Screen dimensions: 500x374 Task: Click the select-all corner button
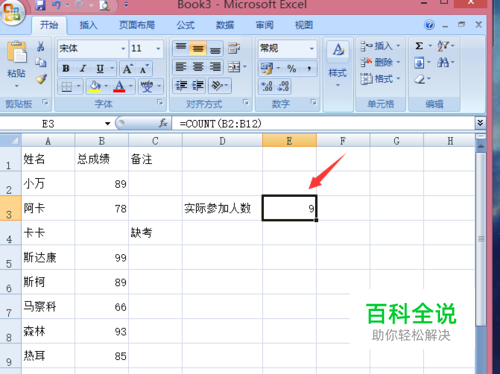pyautogui.click(x=11, y=141)
